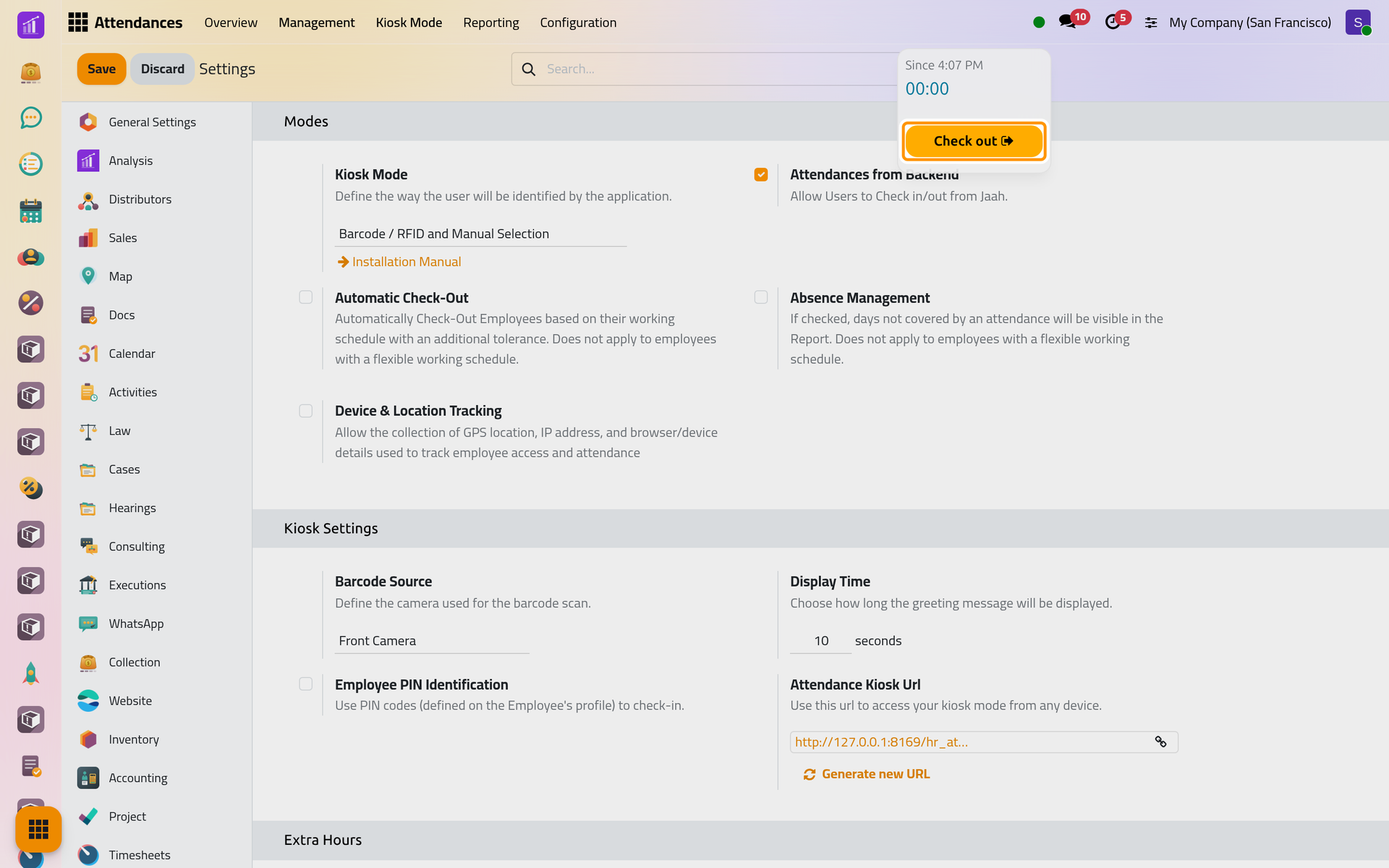The image size is (1389, 868).
Task: Open the apps grid icon beside Attendances
Action: (77, 22)
